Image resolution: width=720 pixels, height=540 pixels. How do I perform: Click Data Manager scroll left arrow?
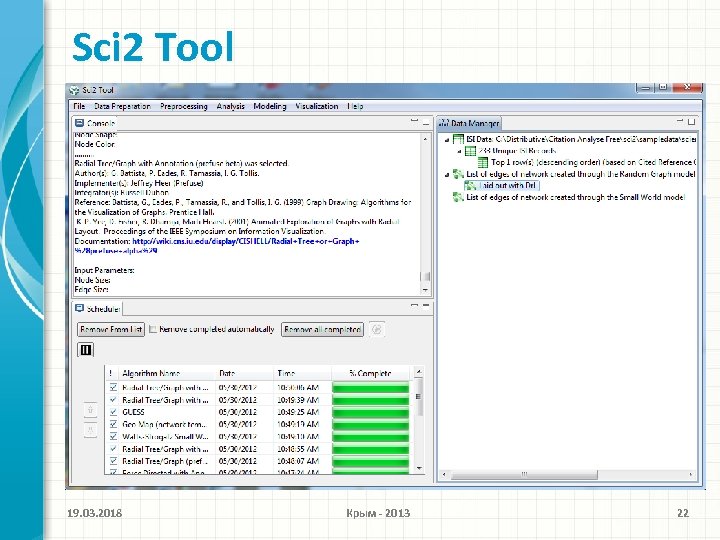444,474
